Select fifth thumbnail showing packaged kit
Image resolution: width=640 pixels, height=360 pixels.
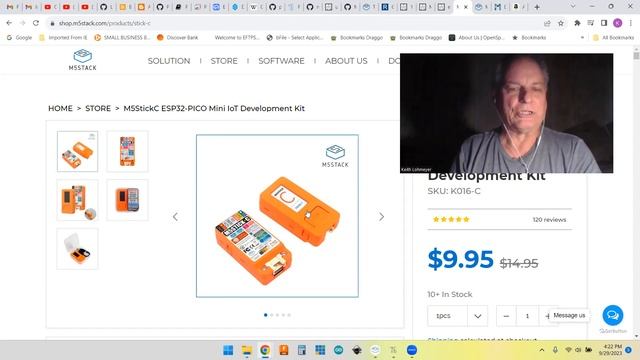[x=78, y=249]
